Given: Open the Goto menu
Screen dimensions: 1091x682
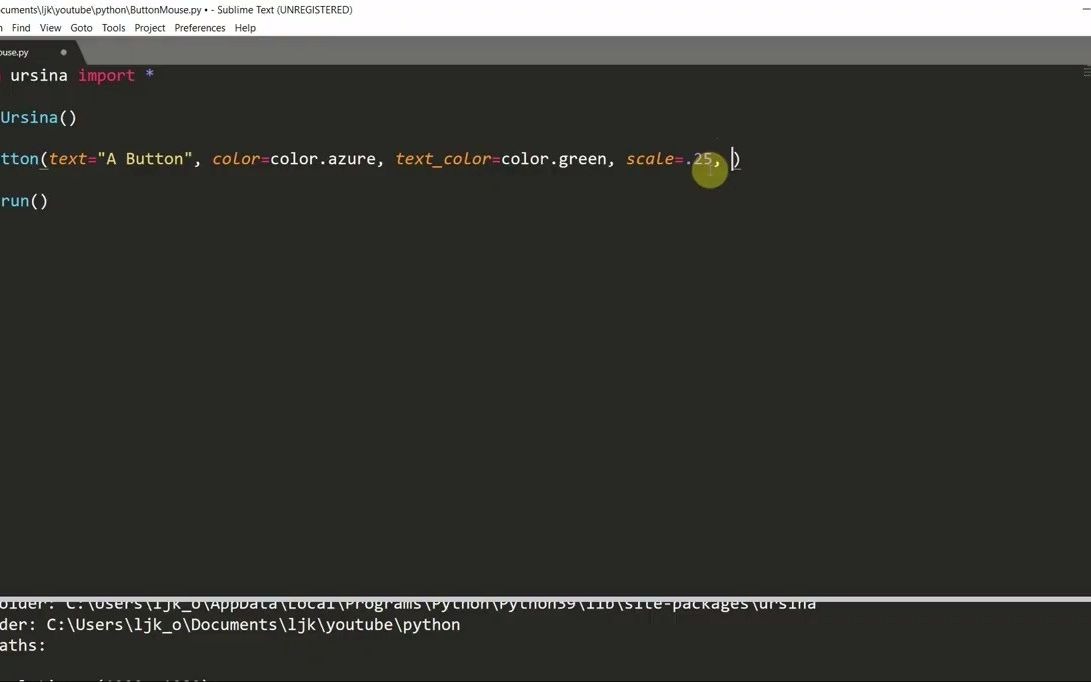Looking at the screenshot, I should click(81, 27).
